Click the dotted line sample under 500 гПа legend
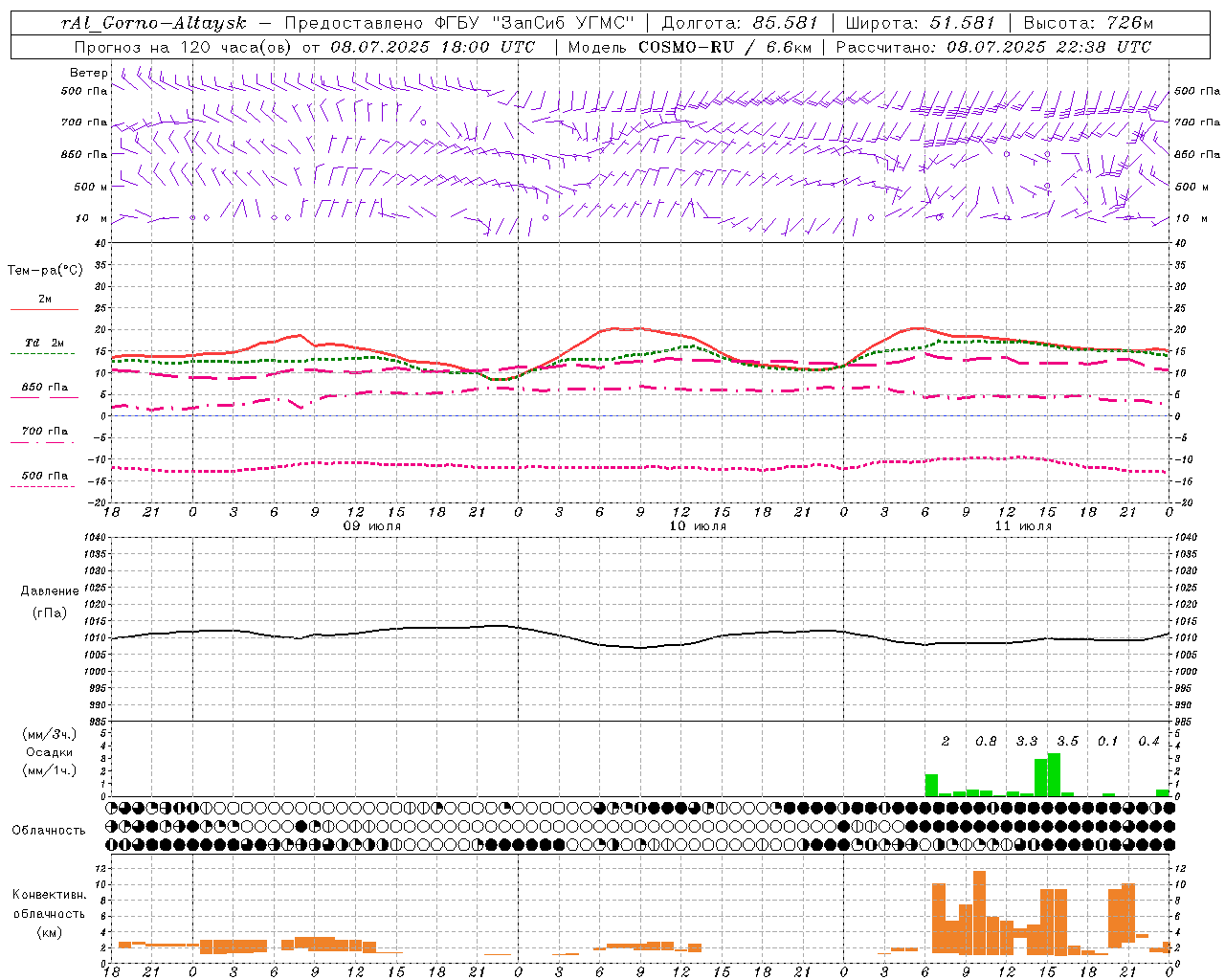 click(43, 486)
